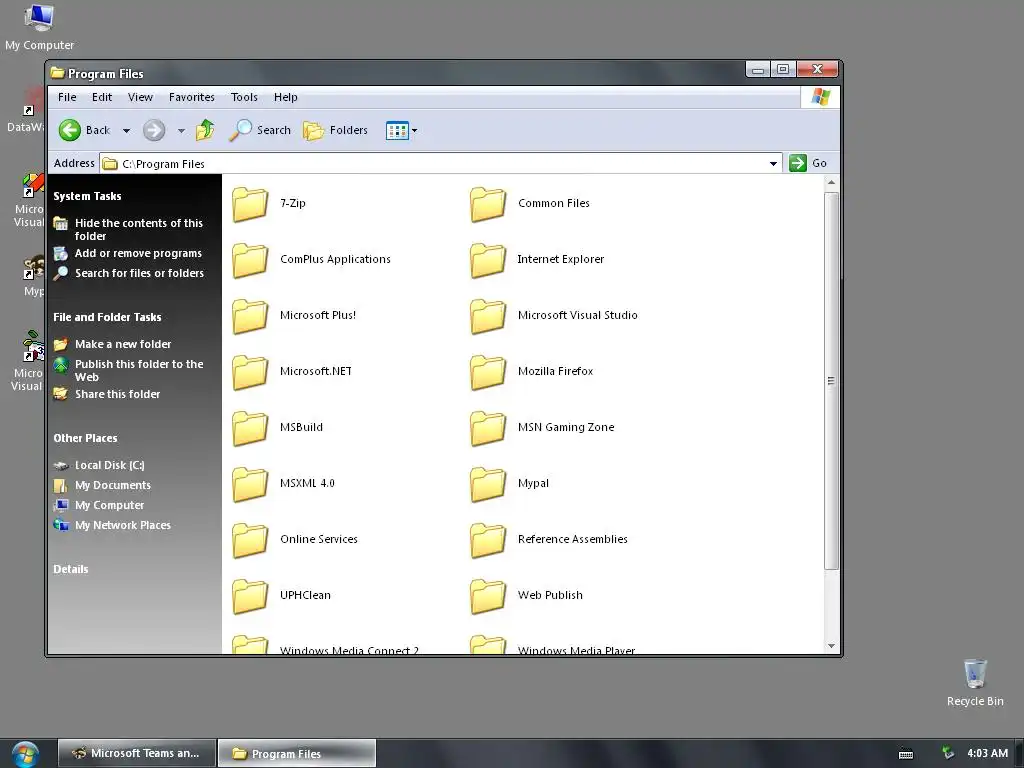Select the Web Publish folder icon
1024x768 pixels.
coord(488,596)
